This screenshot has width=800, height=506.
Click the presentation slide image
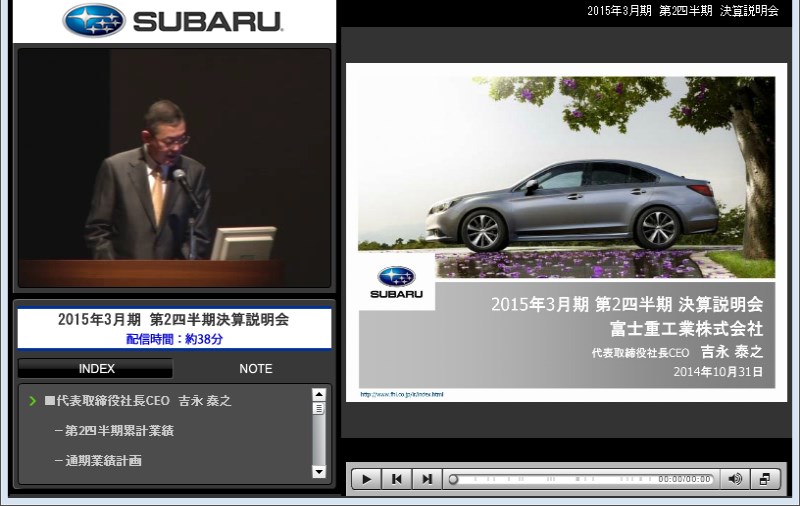tap(566, 232)
